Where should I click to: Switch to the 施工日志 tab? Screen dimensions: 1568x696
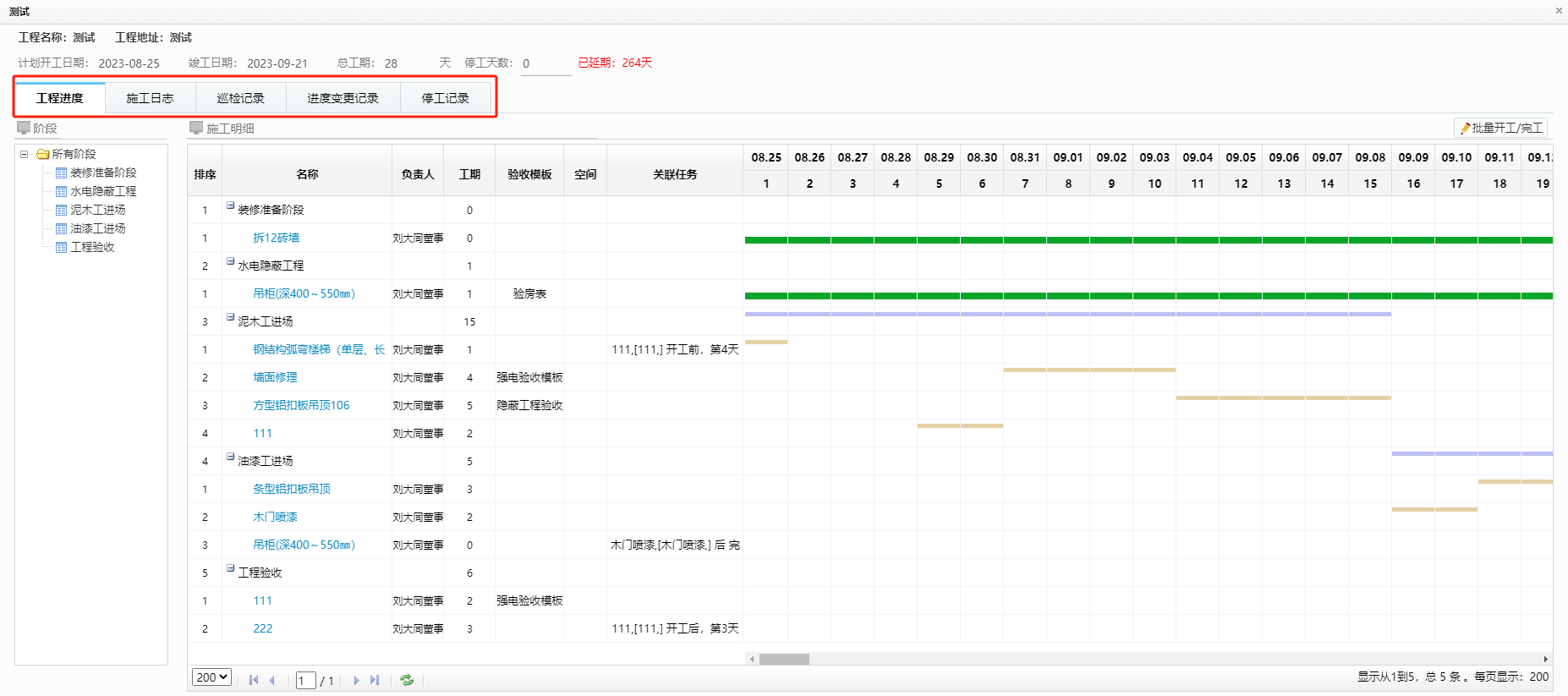pos(150,98)
